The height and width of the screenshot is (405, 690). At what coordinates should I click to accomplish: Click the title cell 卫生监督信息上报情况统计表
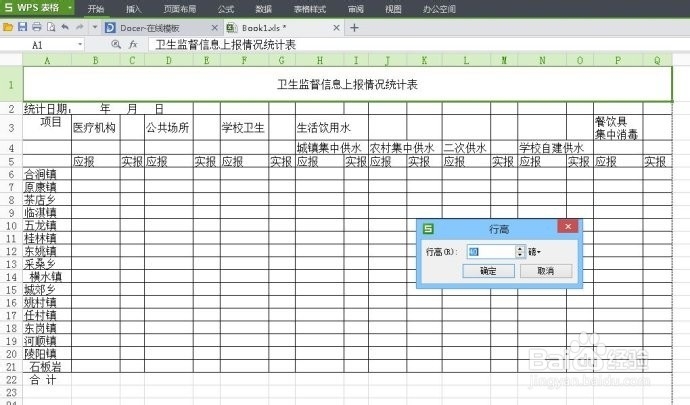(x=347, y=84)
